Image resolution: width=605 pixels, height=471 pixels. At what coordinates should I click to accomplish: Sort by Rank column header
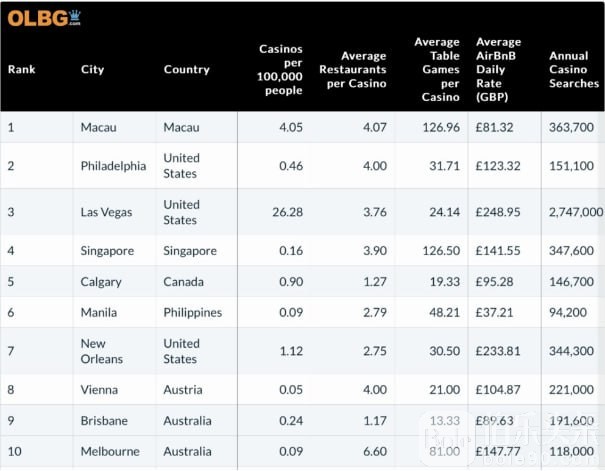pyautogui.click(x=21, y=70)
